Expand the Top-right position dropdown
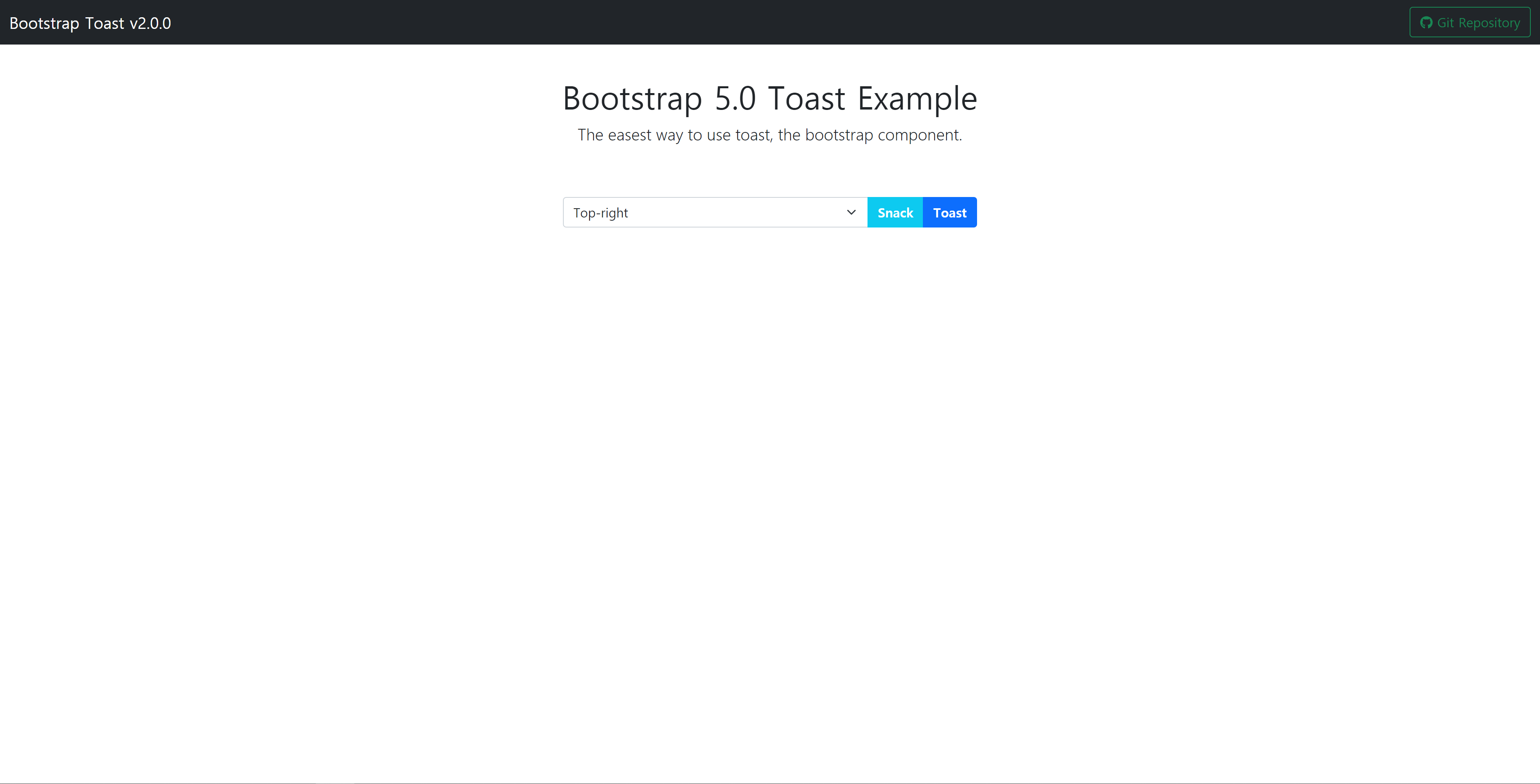Screen dimensions: 1540x784 coord(714,213)
